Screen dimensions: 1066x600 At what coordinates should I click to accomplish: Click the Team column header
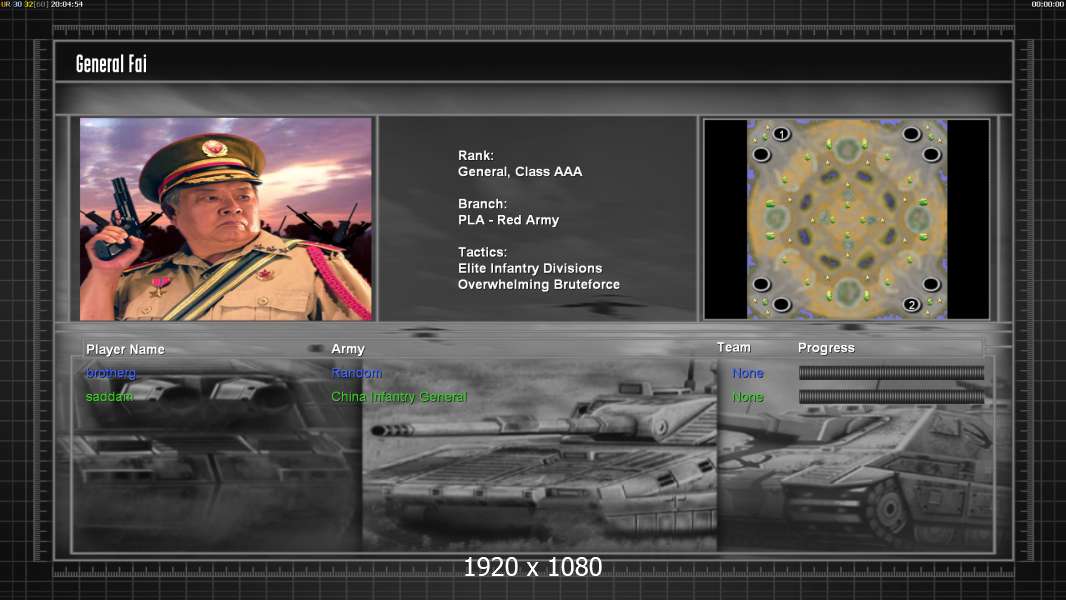tap(734, 347)
